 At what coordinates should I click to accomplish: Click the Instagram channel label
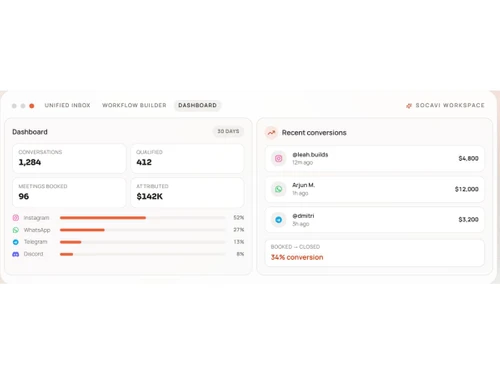(36, 218)
